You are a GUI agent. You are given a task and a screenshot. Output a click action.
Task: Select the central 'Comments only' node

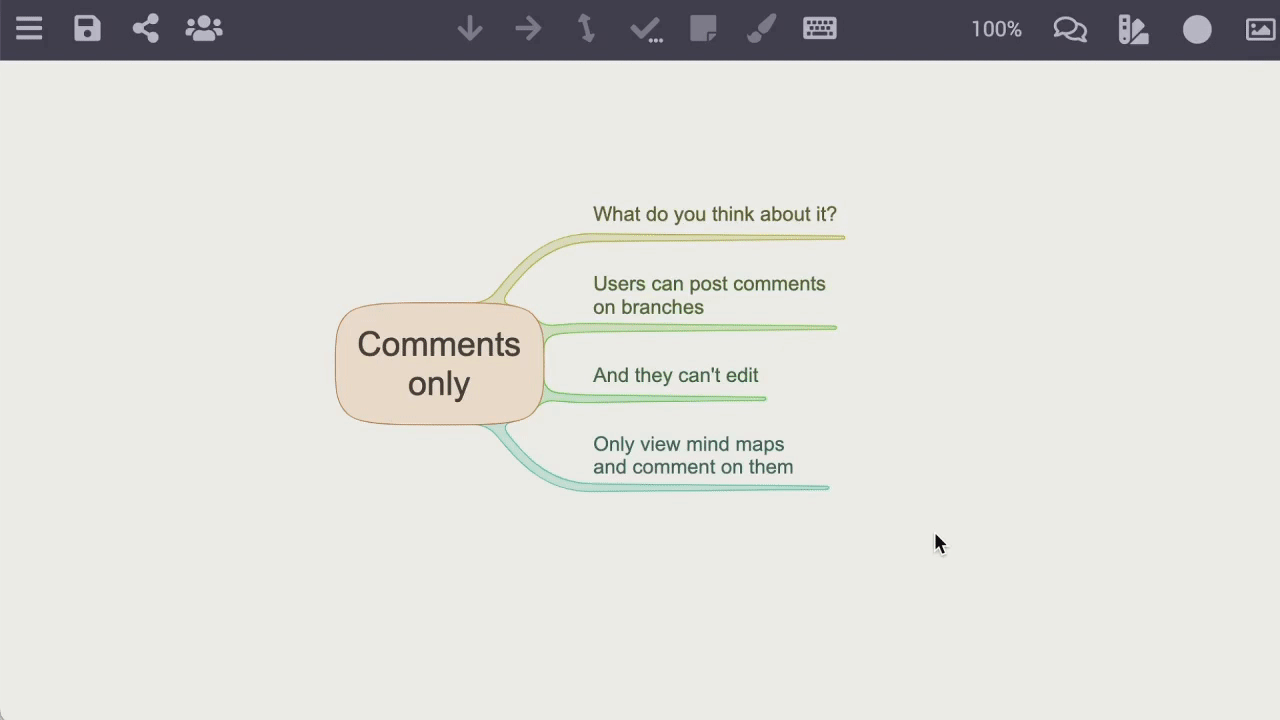pyautogui.click(x=439, y=364)
